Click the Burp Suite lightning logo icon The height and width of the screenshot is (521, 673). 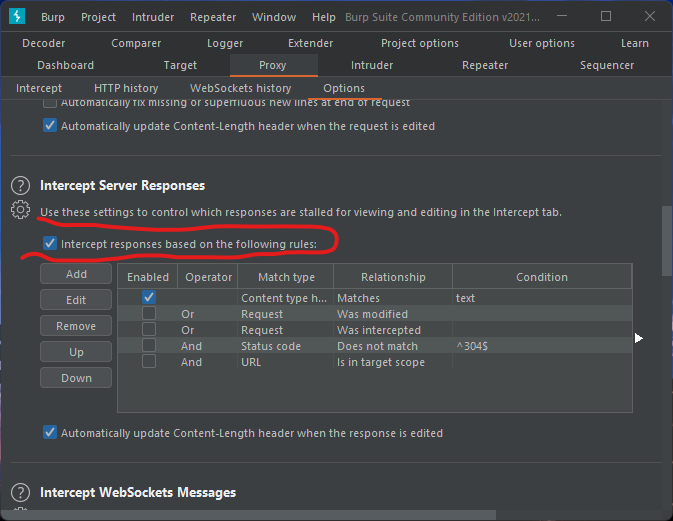tap(16, 17)
